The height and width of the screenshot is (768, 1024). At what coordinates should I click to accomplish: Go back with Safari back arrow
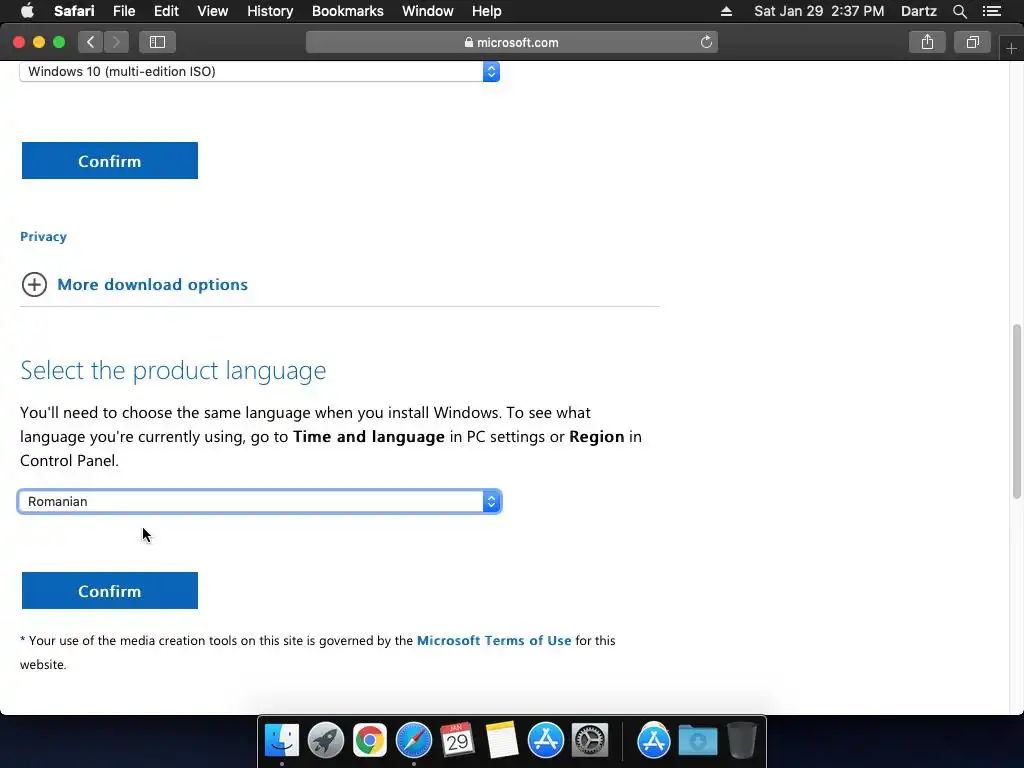pos(91,42)
